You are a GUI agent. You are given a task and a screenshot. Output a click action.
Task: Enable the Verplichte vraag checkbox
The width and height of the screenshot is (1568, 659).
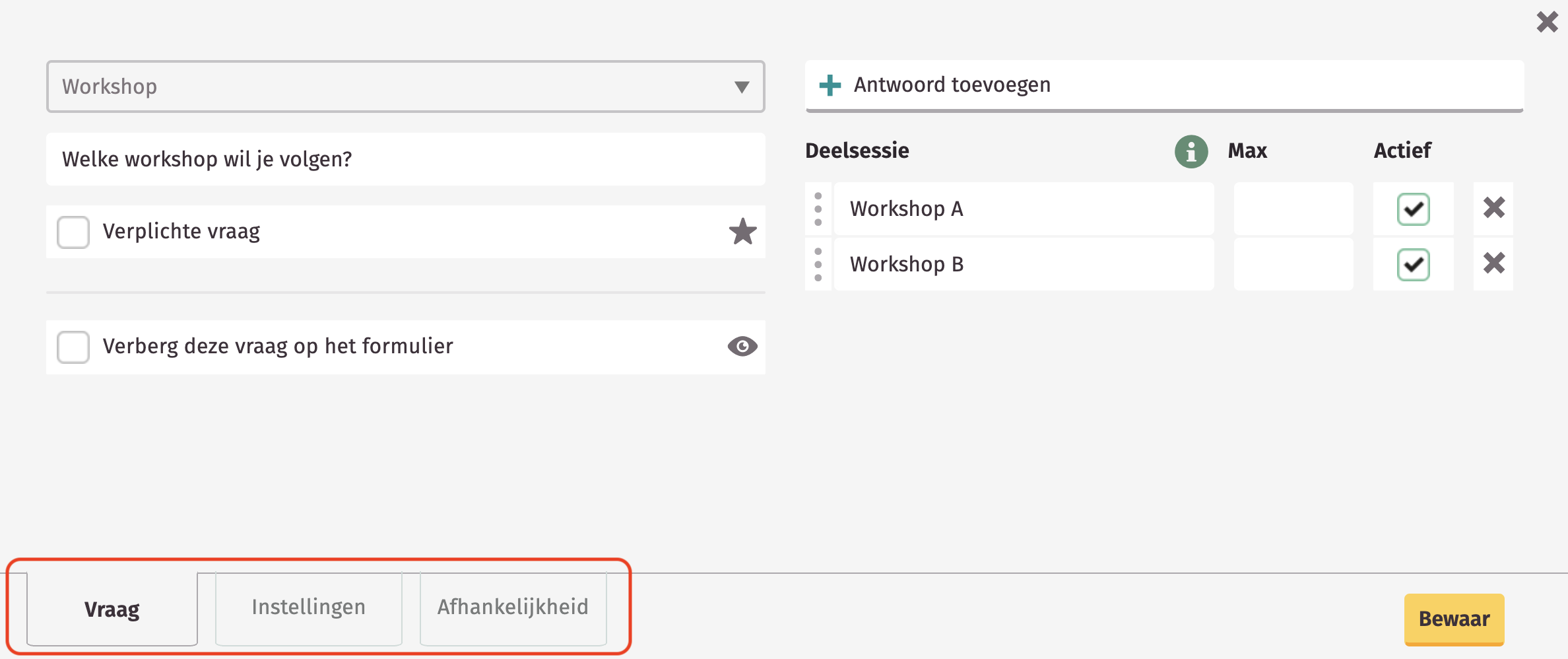coord(73,232)
